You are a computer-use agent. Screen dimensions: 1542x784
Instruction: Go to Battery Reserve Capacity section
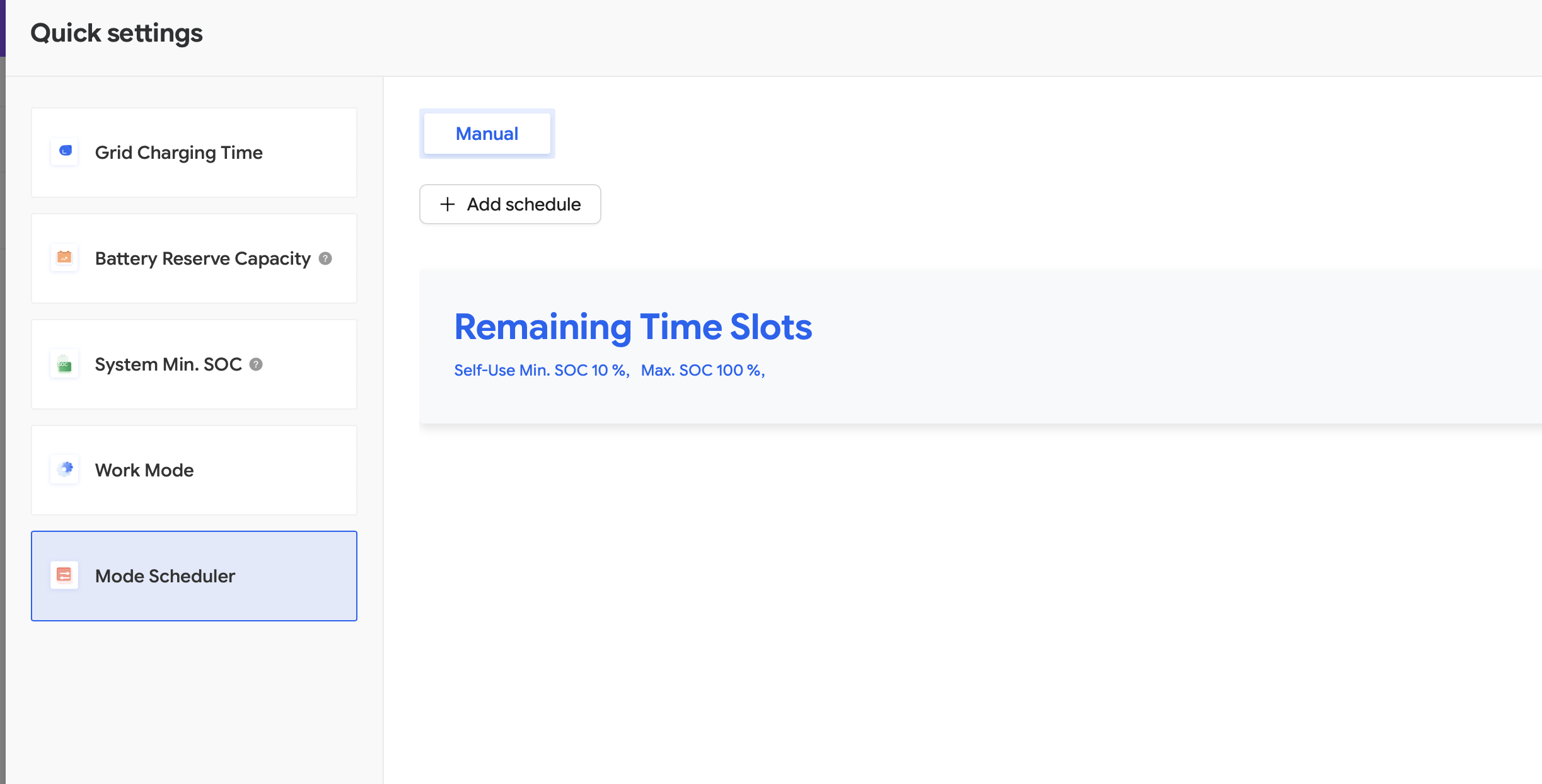194,258
